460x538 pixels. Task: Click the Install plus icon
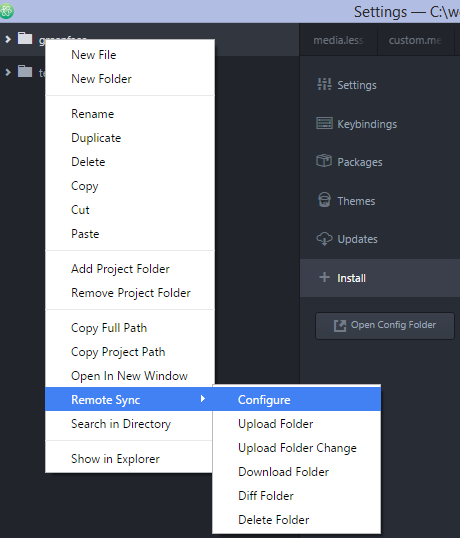324,277
